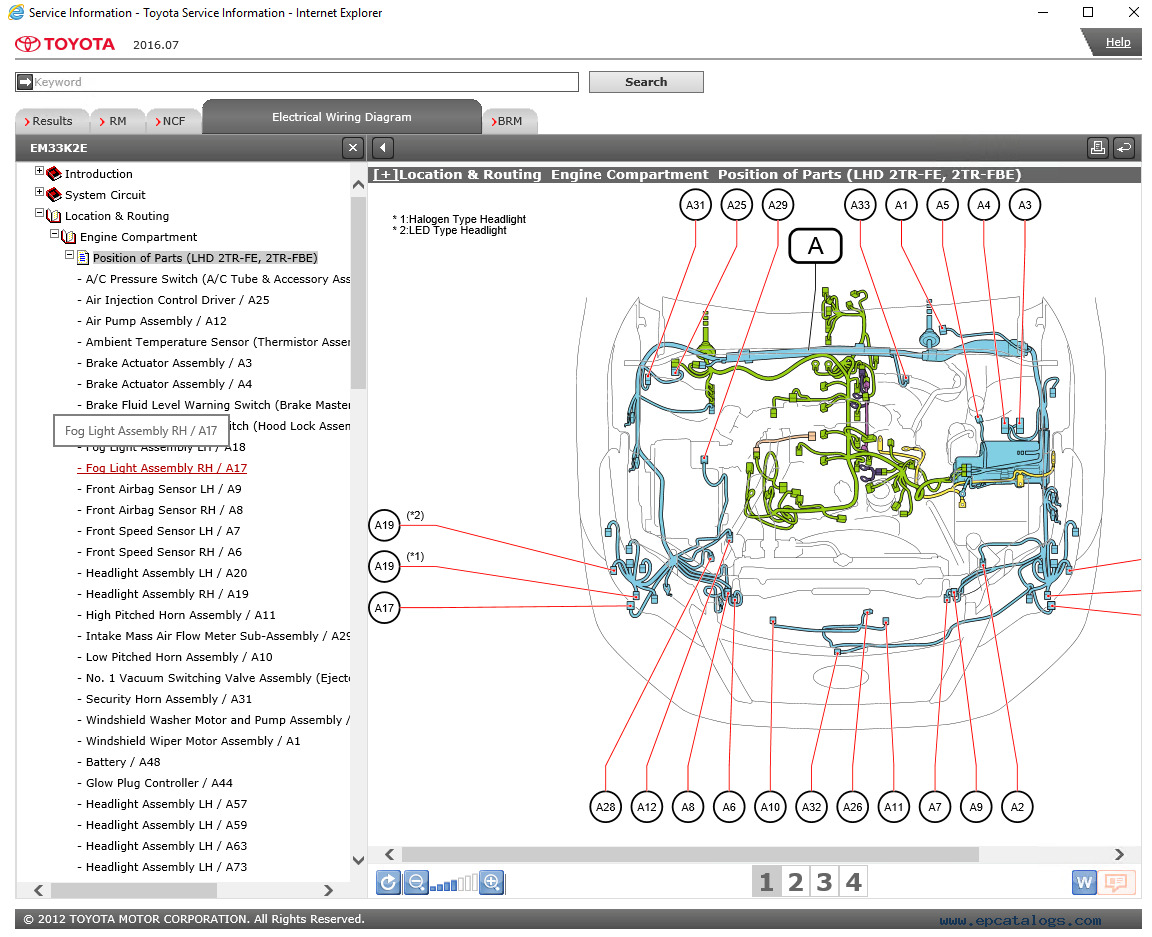The height and width of the screenshot is (937, 1152).
Task: Zoom out of the diagram
Action: pos(416,882)
